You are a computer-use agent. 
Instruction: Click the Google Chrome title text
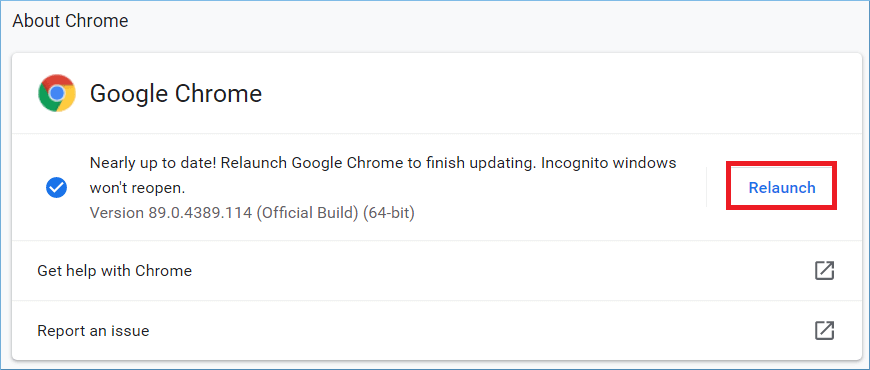[176, 94]
